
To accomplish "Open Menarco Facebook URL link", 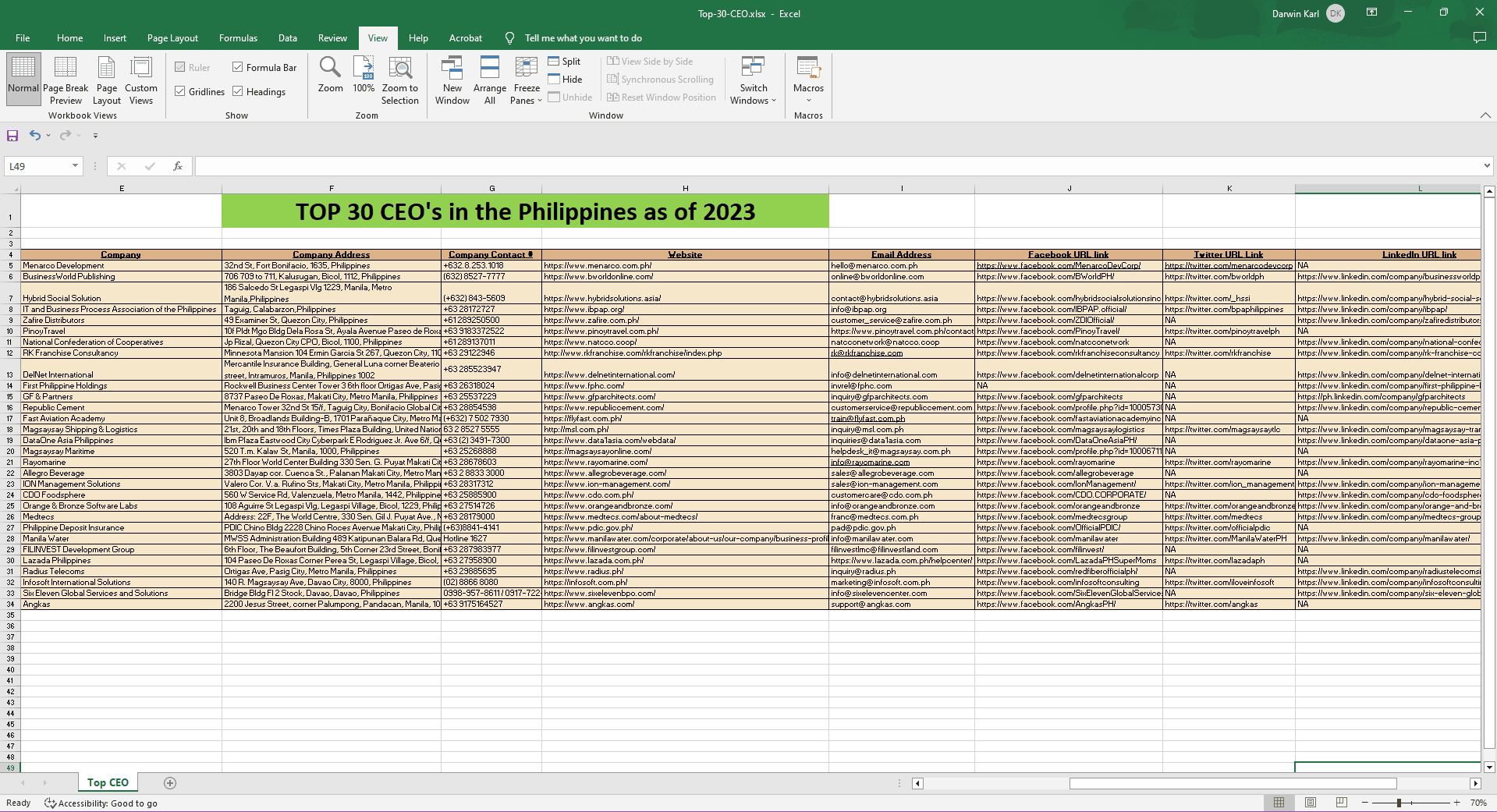I will pyautogui.click(x=1058, y=266).
